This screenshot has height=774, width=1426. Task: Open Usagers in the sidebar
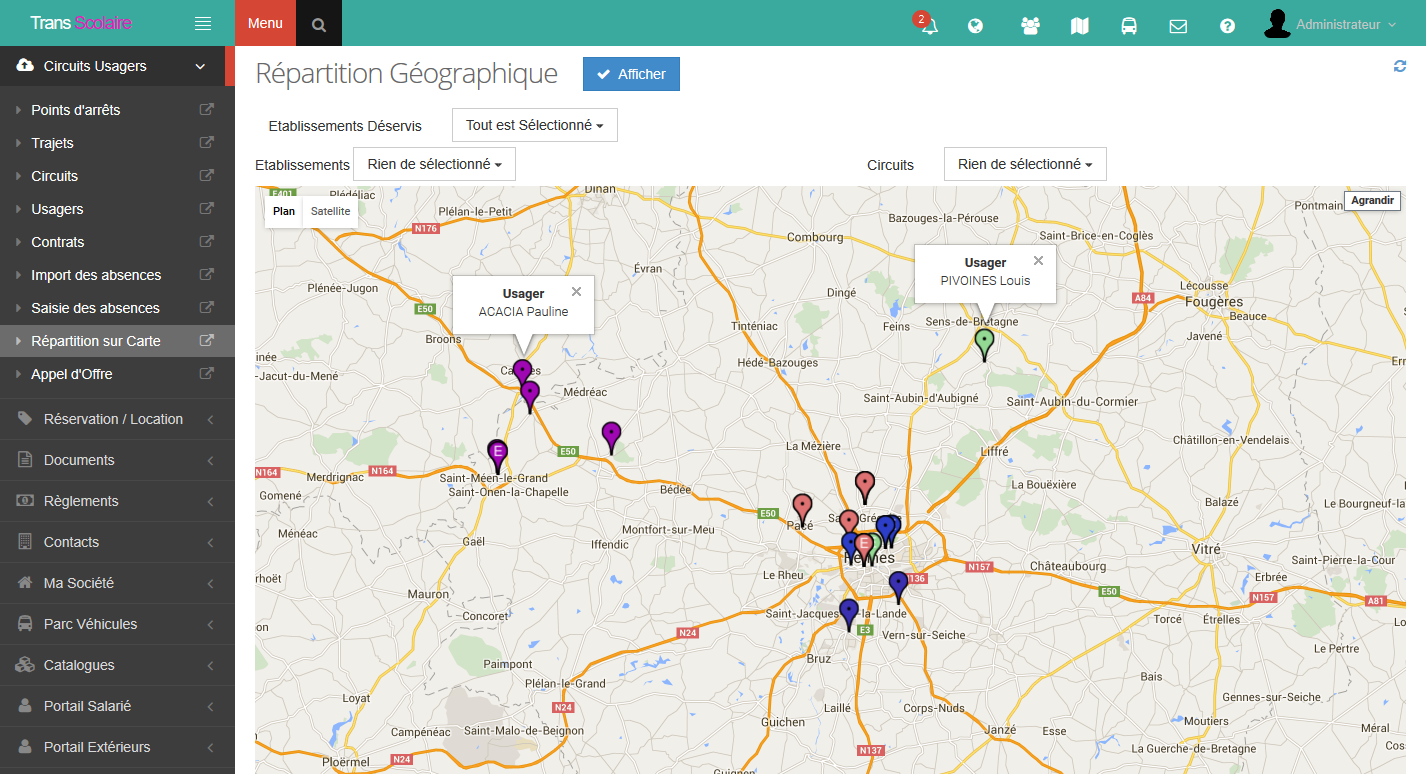tap(57, 209)
